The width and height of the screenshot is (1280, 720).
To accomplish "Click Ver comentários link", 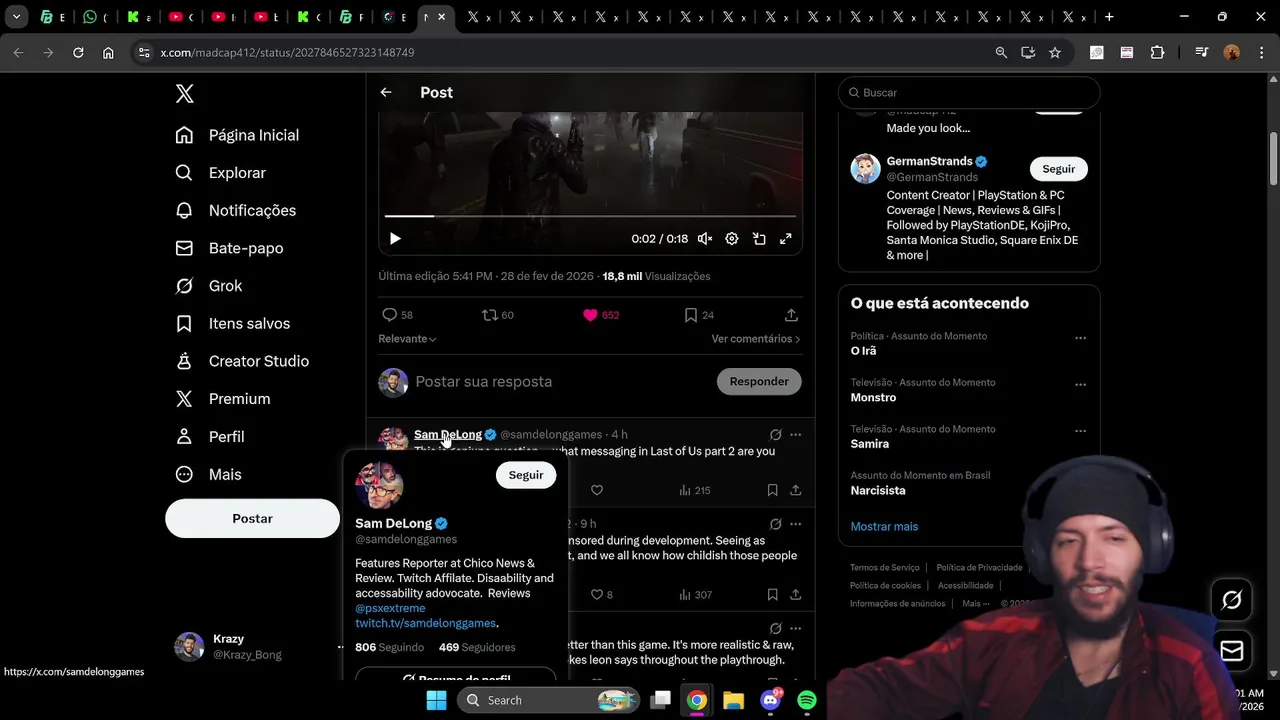I will tap(756, 339).
